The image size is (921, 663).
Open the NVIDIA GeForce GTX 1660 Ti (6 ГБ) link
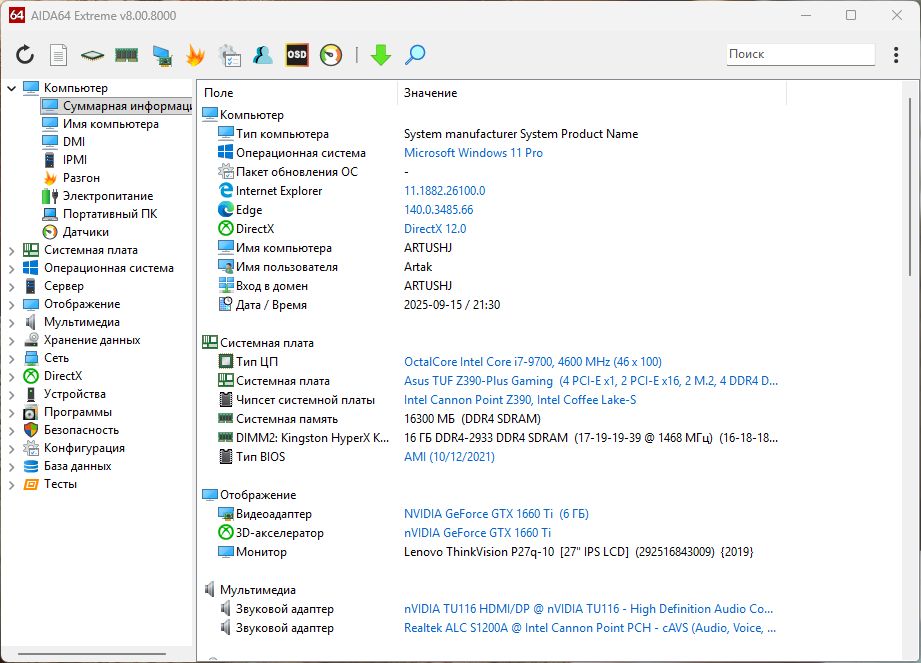click(x=496, y=514)
